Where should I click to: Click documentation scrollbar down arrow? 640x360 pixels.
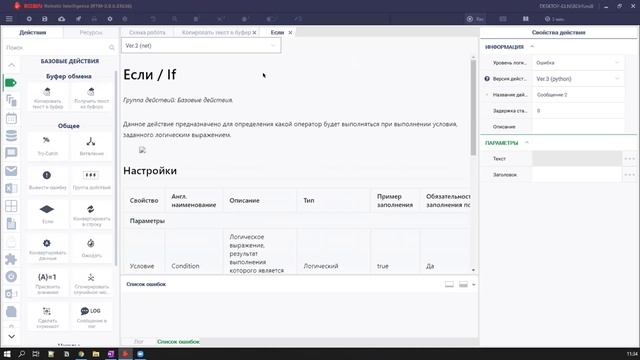(x=473, y=270)
